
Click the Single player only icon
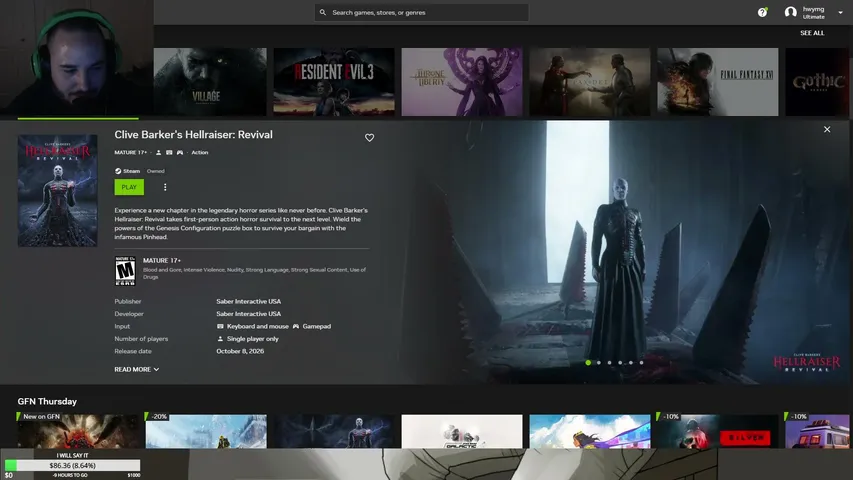point(220,339)
